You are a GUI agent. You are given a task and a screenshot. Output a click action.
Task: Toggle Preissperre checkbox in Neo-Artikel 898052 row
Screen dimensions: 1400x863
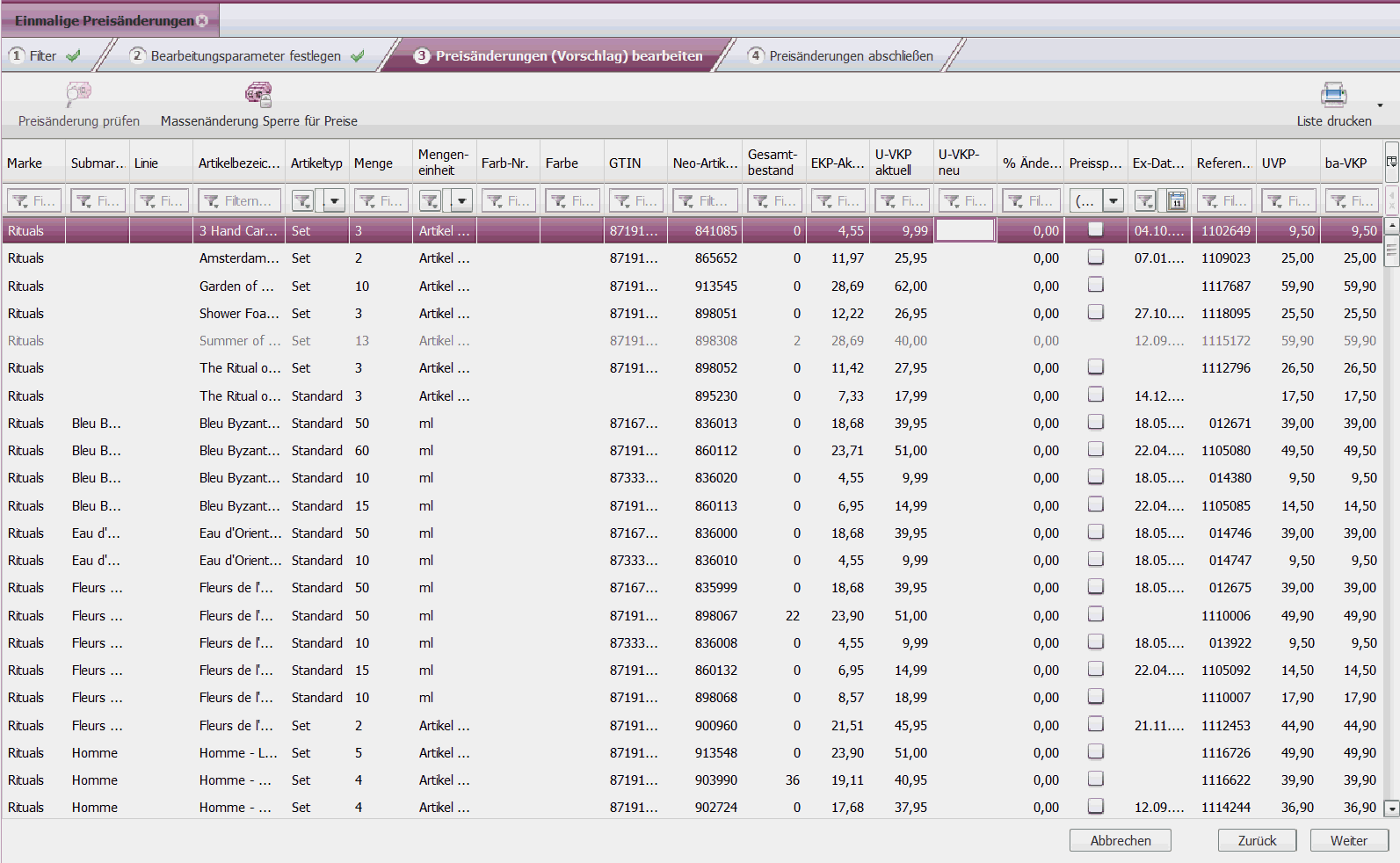[1095, 366]
